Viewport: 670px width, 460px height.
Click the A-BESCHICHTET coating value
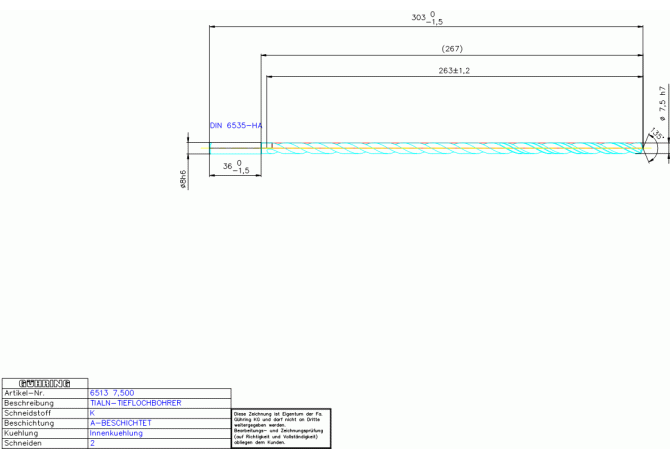tap(120, 423)
